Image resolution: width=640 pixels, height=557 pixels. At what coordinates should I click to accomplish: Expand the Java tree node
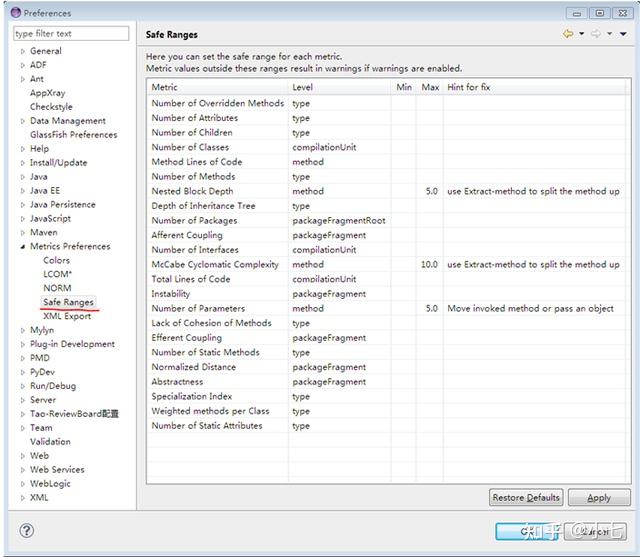pyautogui.click(x=23, y=177)
